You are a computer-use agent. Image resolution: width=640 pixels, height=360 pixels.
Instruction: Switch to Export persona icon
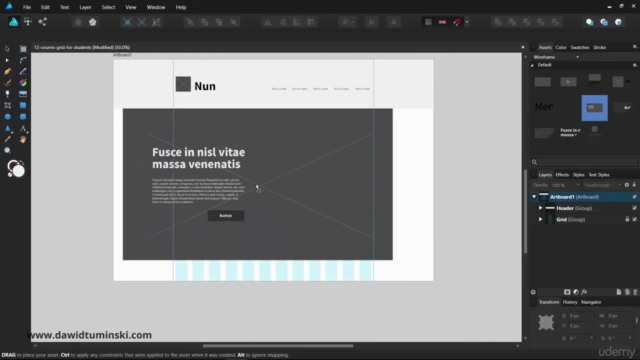click(42, 22)
